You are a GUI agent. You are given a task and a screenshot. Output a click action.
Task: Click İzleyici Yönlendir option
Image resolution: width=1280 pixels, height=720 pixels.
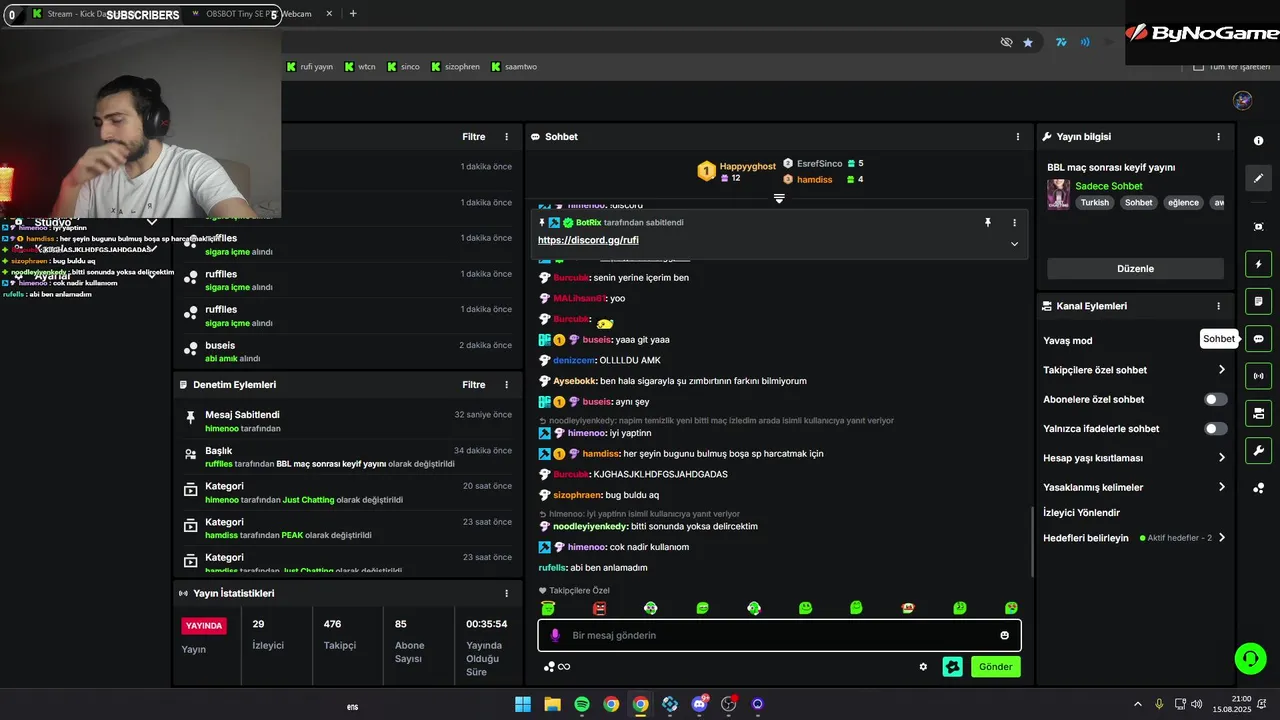(1081, 513)
